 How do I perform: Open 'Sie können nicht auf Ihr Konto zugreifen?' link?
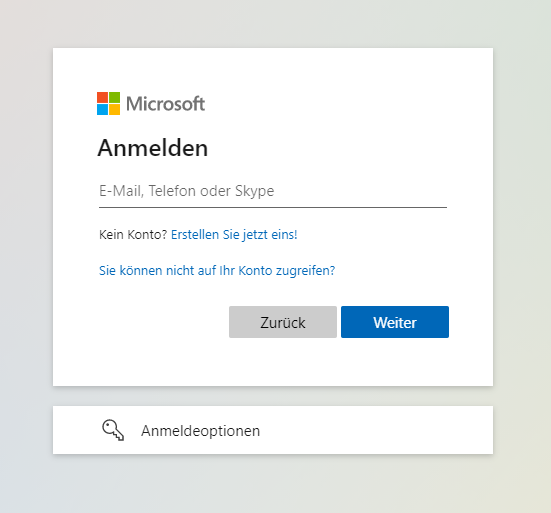coord(217,271)
